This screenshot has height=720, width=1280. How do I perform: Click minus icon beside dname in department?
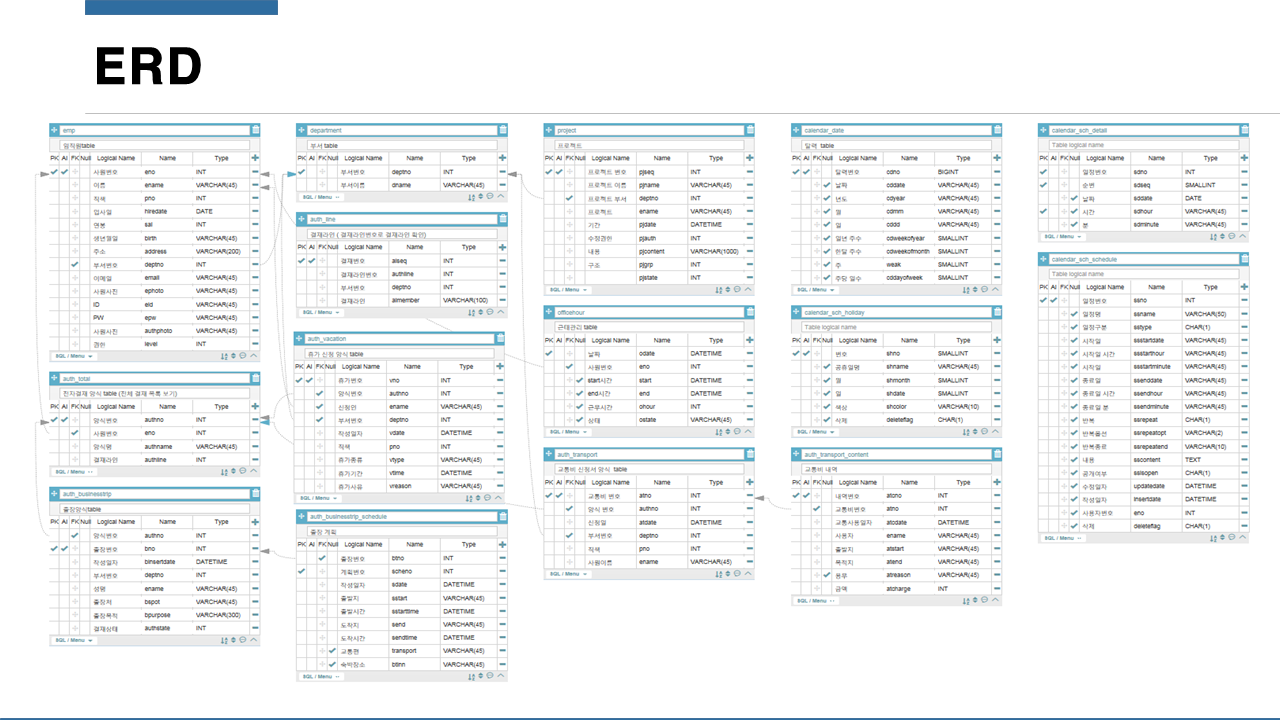(502, 185)
